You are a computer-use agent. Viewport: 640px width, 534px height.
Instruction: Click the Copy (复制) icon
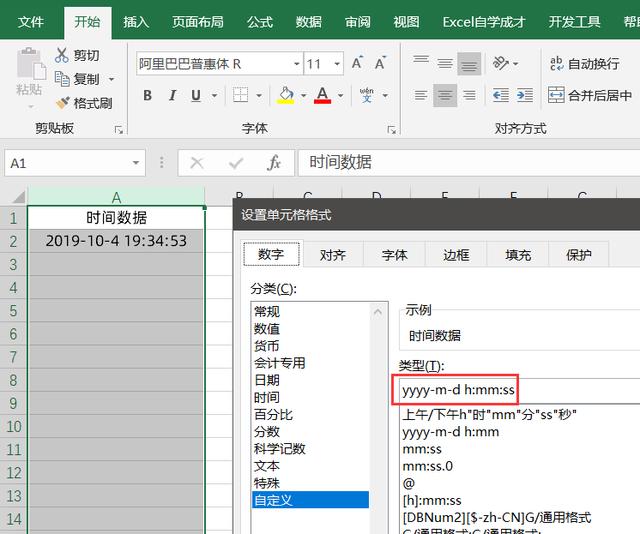62,79
